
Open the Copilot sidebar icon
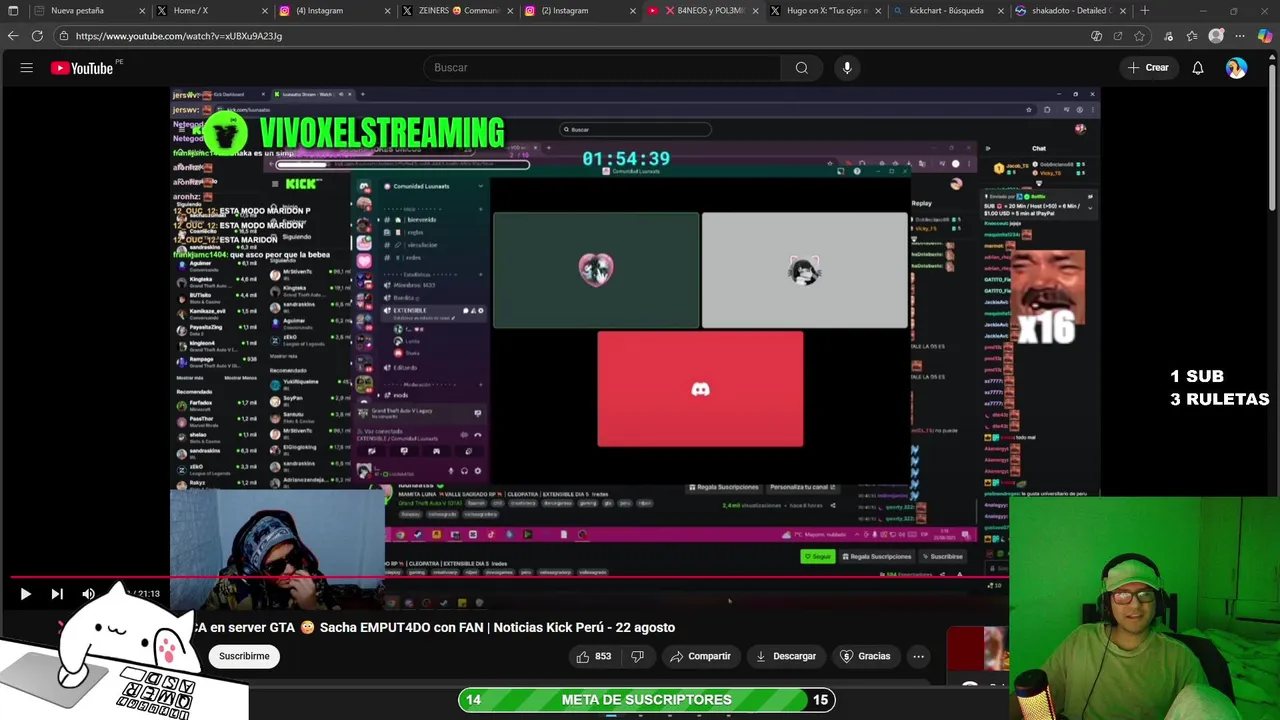pyautogui.click(x=1265, y=36)
